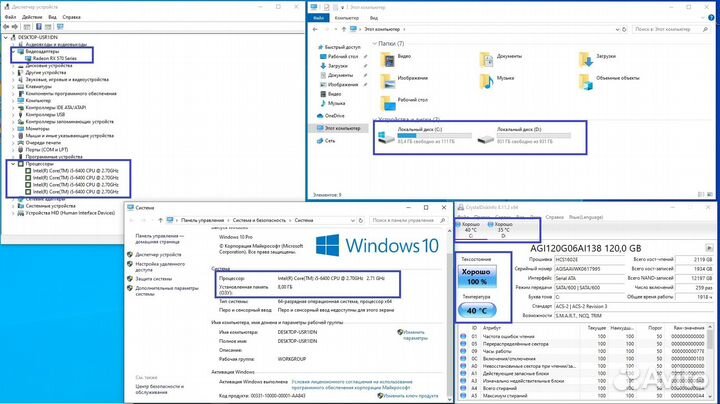
Task: Click the forward arrow in Device Manager toolbar
Action: pos(15,27)
